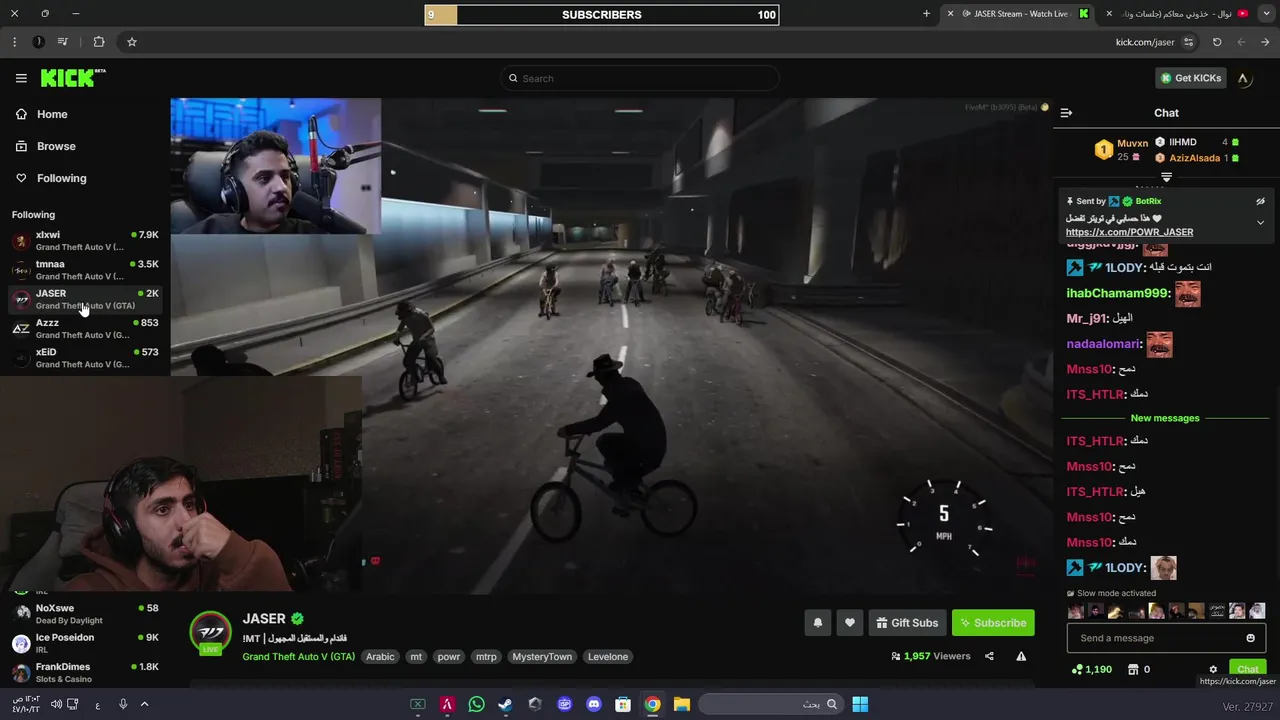
Task: Open Discord from taskbar
Action: click(x=594, y=704)
